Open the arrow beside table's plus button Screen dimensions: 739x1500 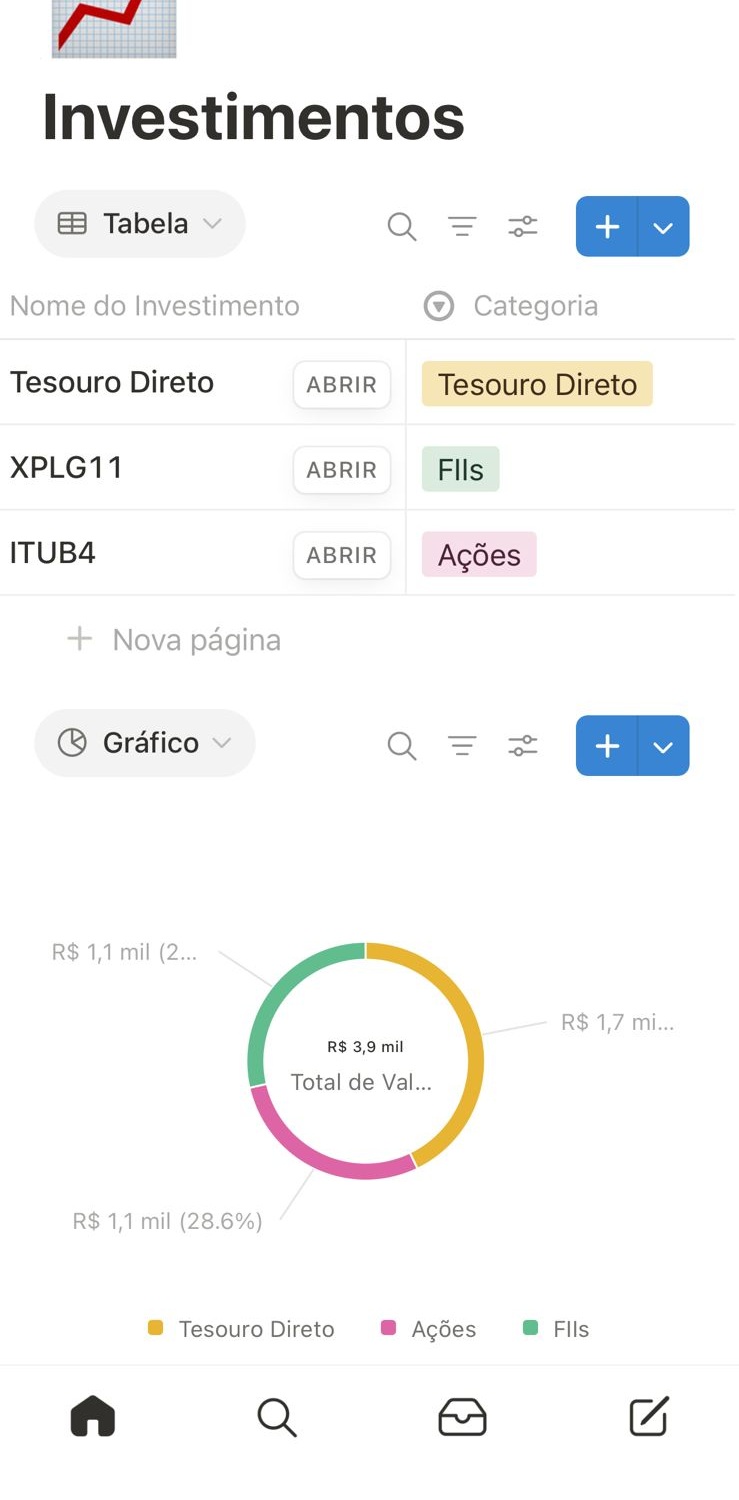pos(663,227)
